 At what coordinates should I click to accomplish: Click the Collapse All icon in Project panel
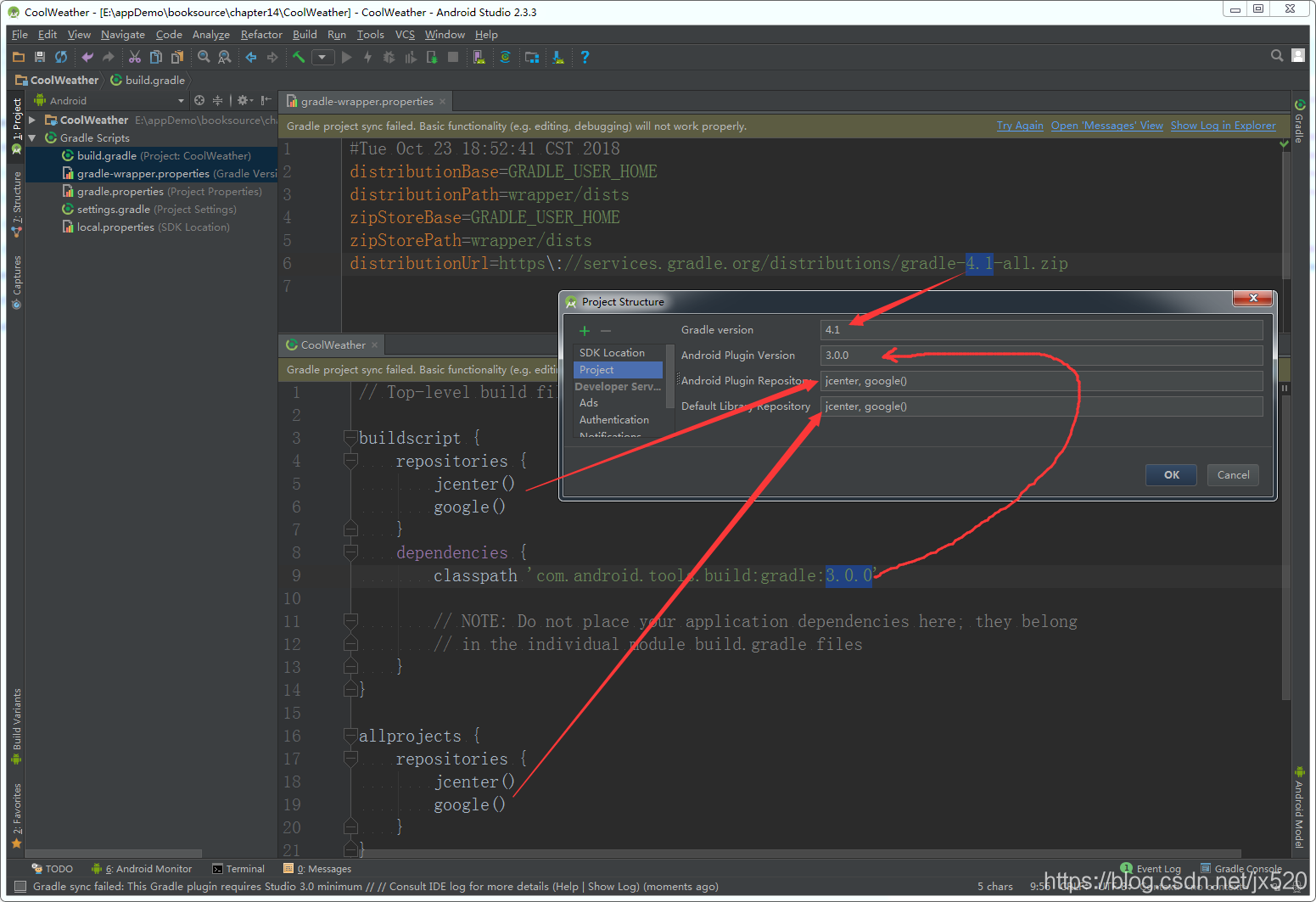click(x=217, y=100)
